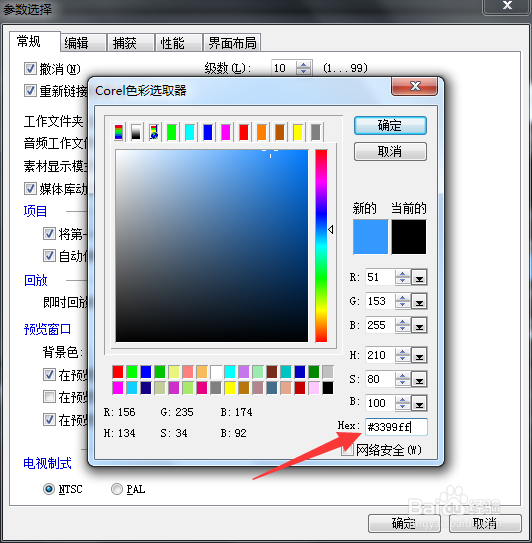Select black swatch in bottom palette
Image resolution: width=532 pixels, height=543 pixels.
(328, 388)
